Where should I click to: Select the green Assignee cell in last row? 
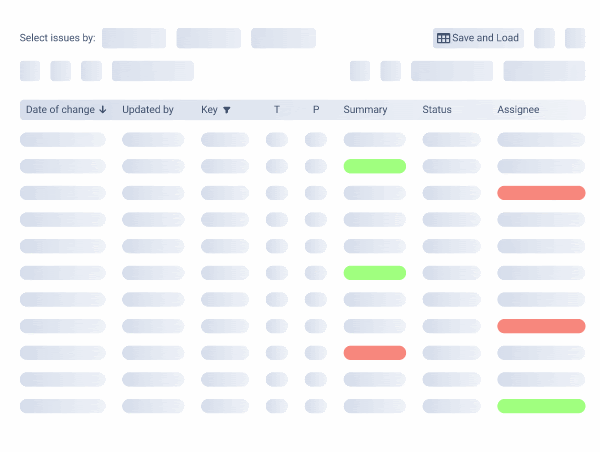pos(541,406)
